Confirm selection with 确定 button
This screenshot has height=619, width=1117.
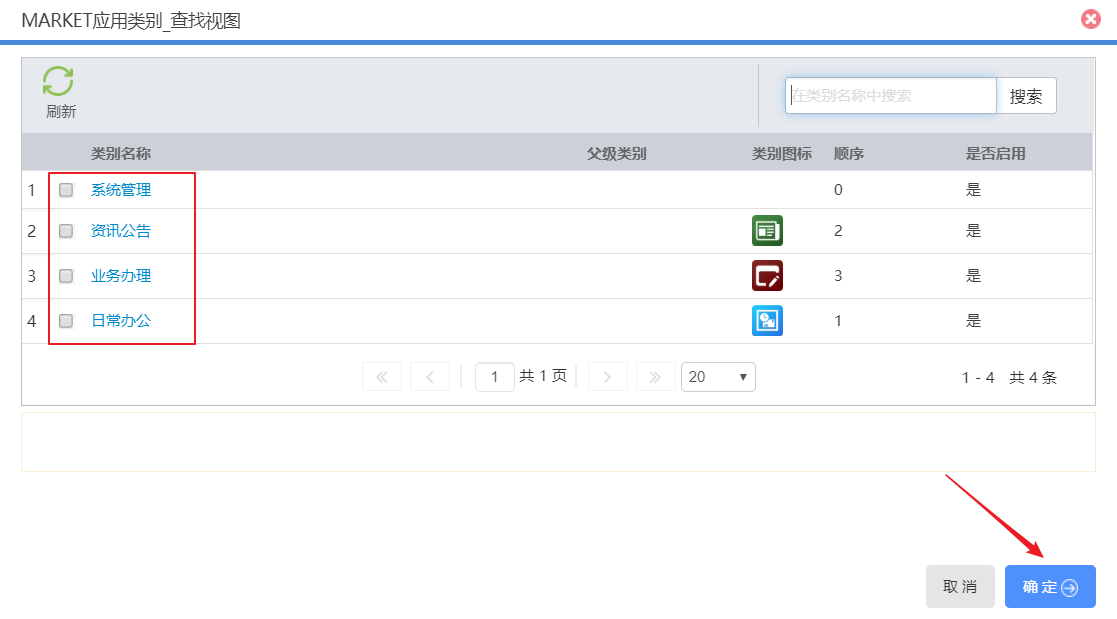tap(1050, 587)
